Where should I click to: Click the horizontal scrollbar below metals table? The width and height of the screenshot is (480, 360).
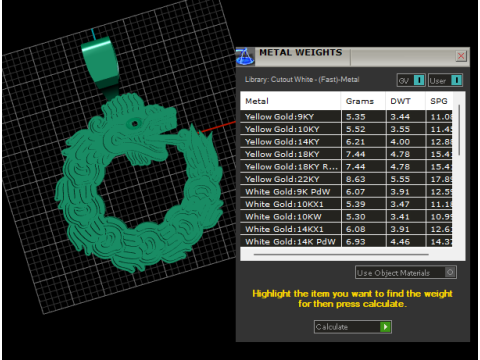coord(341,254)
